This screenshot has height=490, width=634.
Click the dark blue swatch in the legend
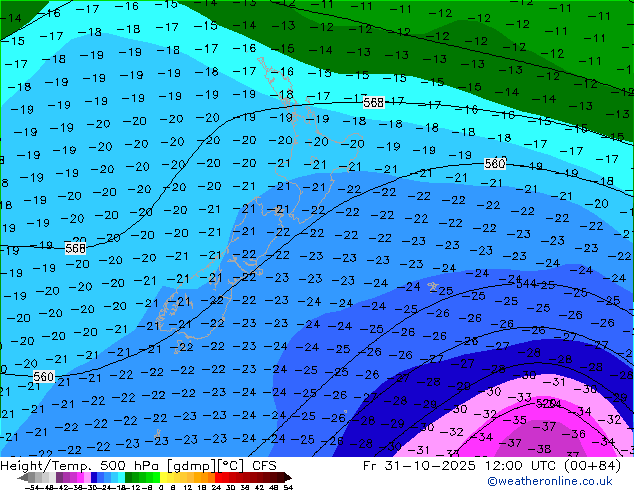tap(94, 477)
